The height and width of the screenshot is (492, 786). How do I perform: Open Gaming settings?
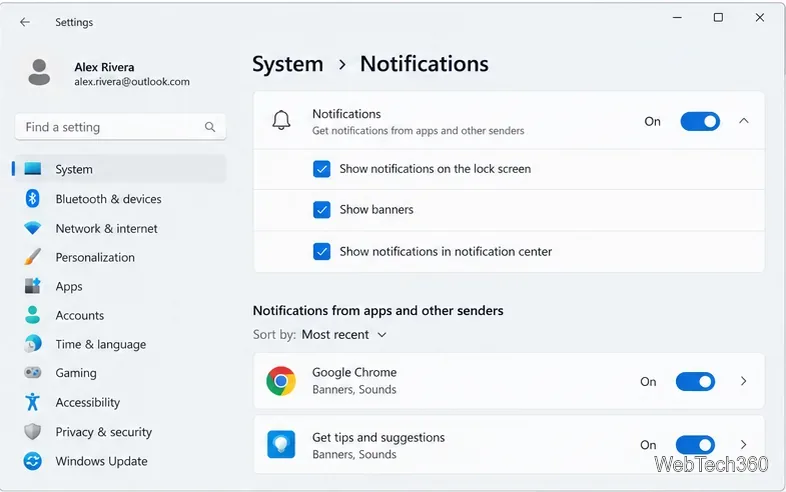120,373
